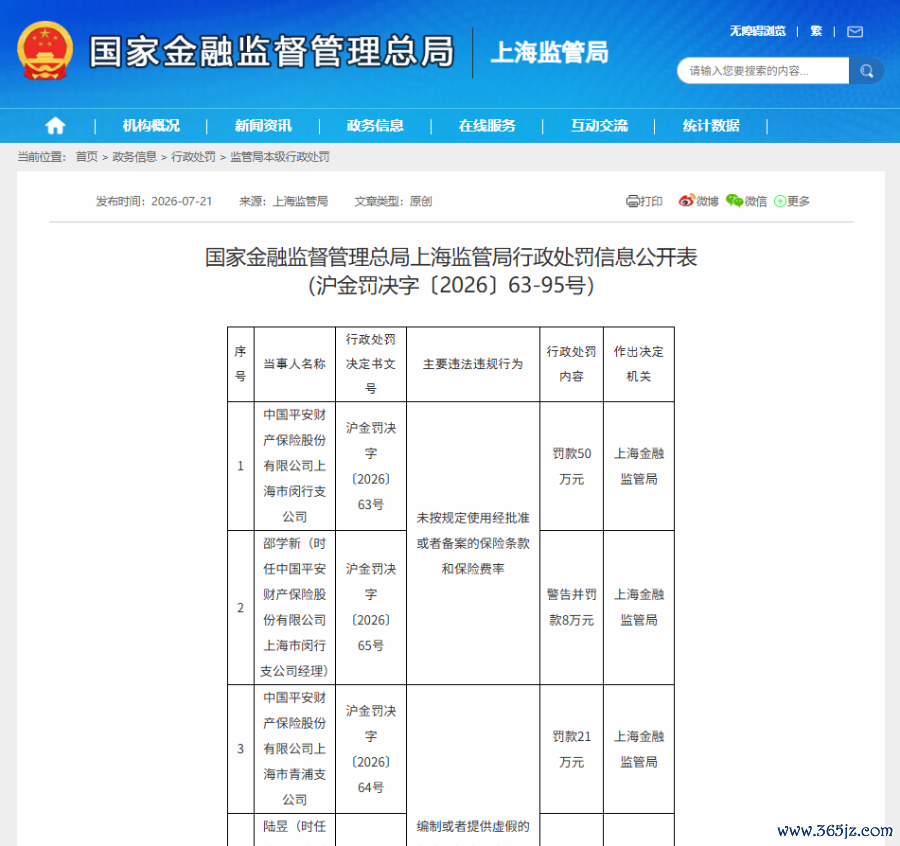
Task: Focus the search input field
Action: click(x=763, y=71)
